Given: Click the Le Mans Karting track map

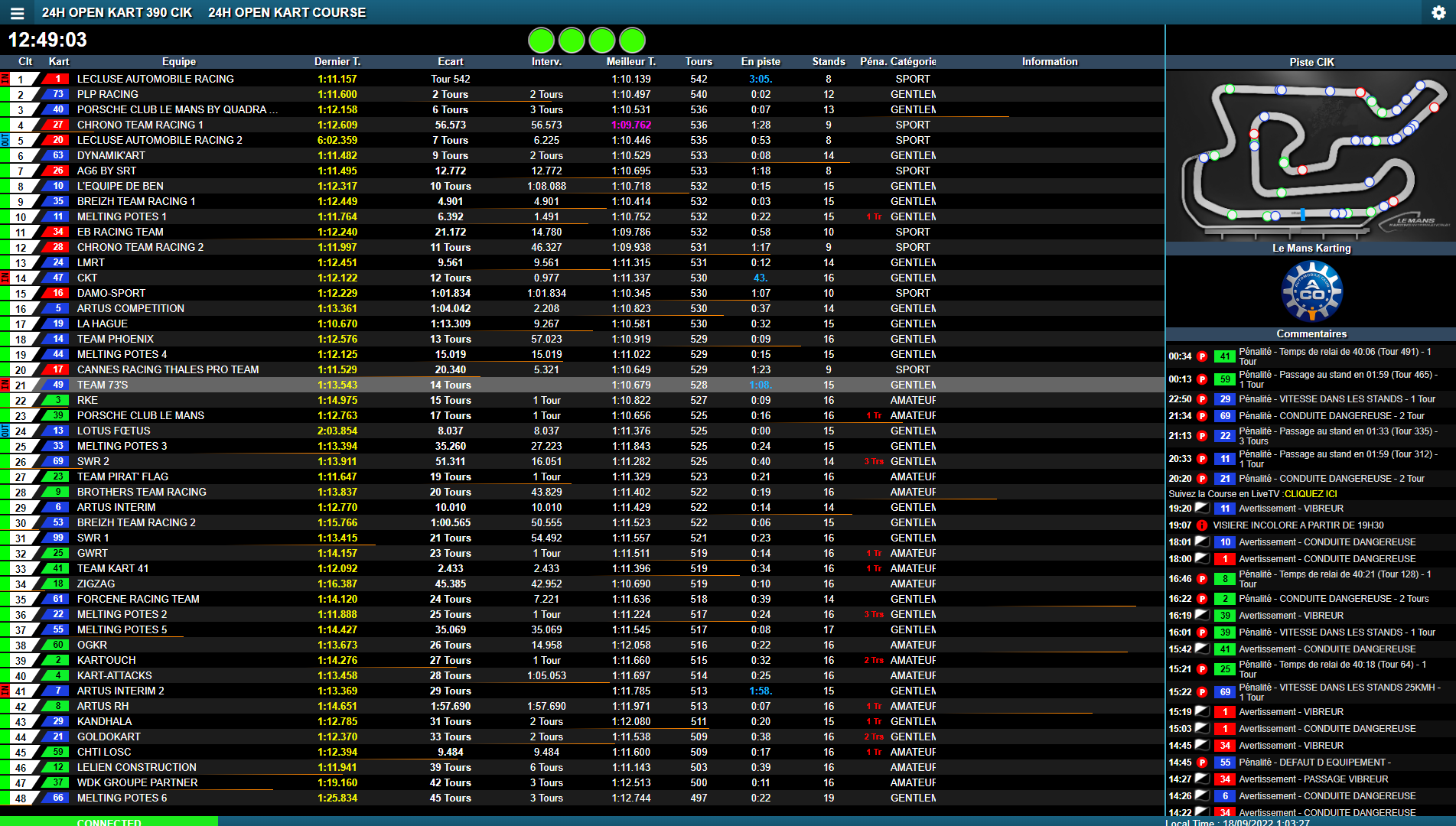Looking at the screenshot, I should (x=1311, y=157).
